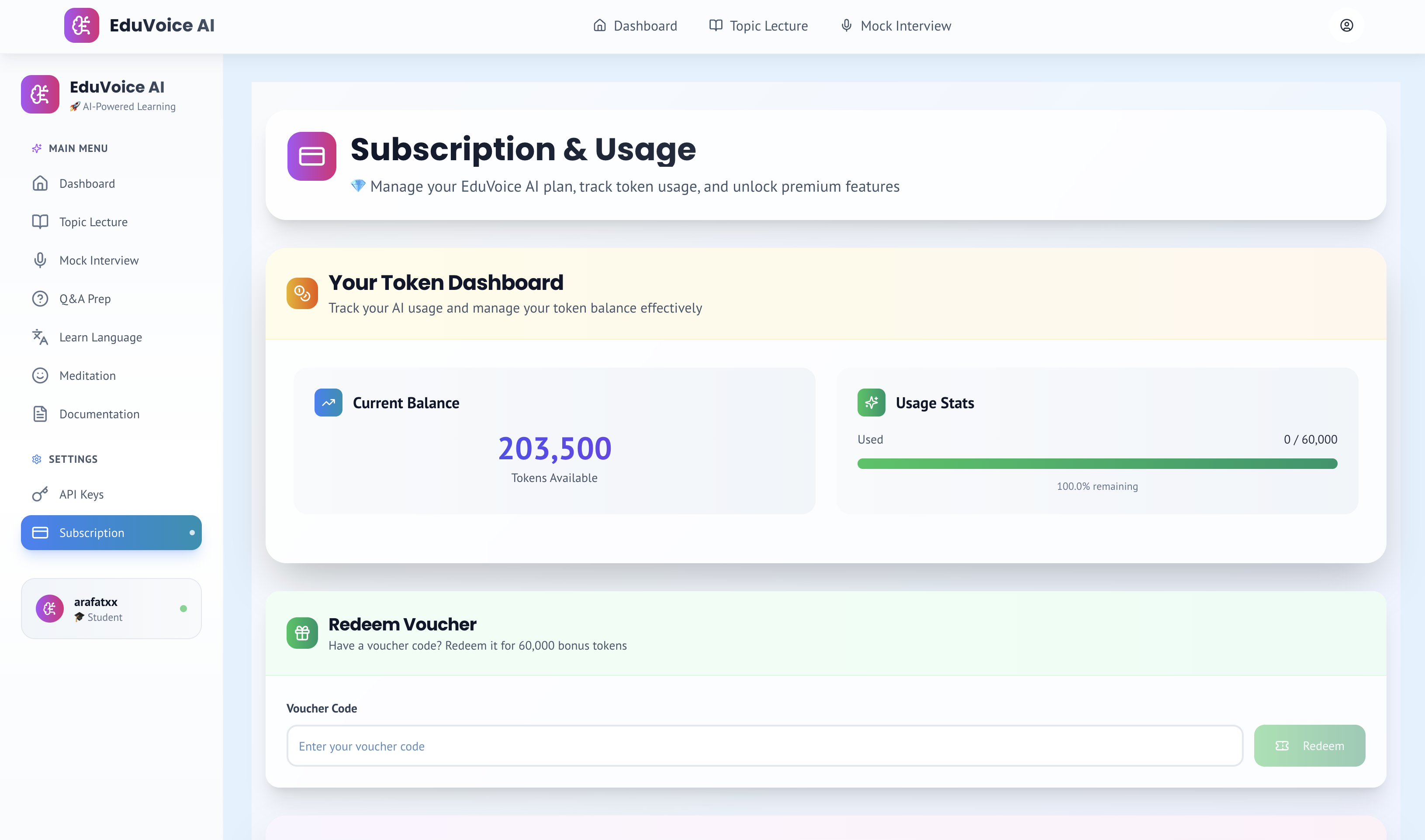Click the EduVoice AI brain logo in header
The width and height of the screenshot is (1425, 840).
pyautogui.click(x=82, y=25)
